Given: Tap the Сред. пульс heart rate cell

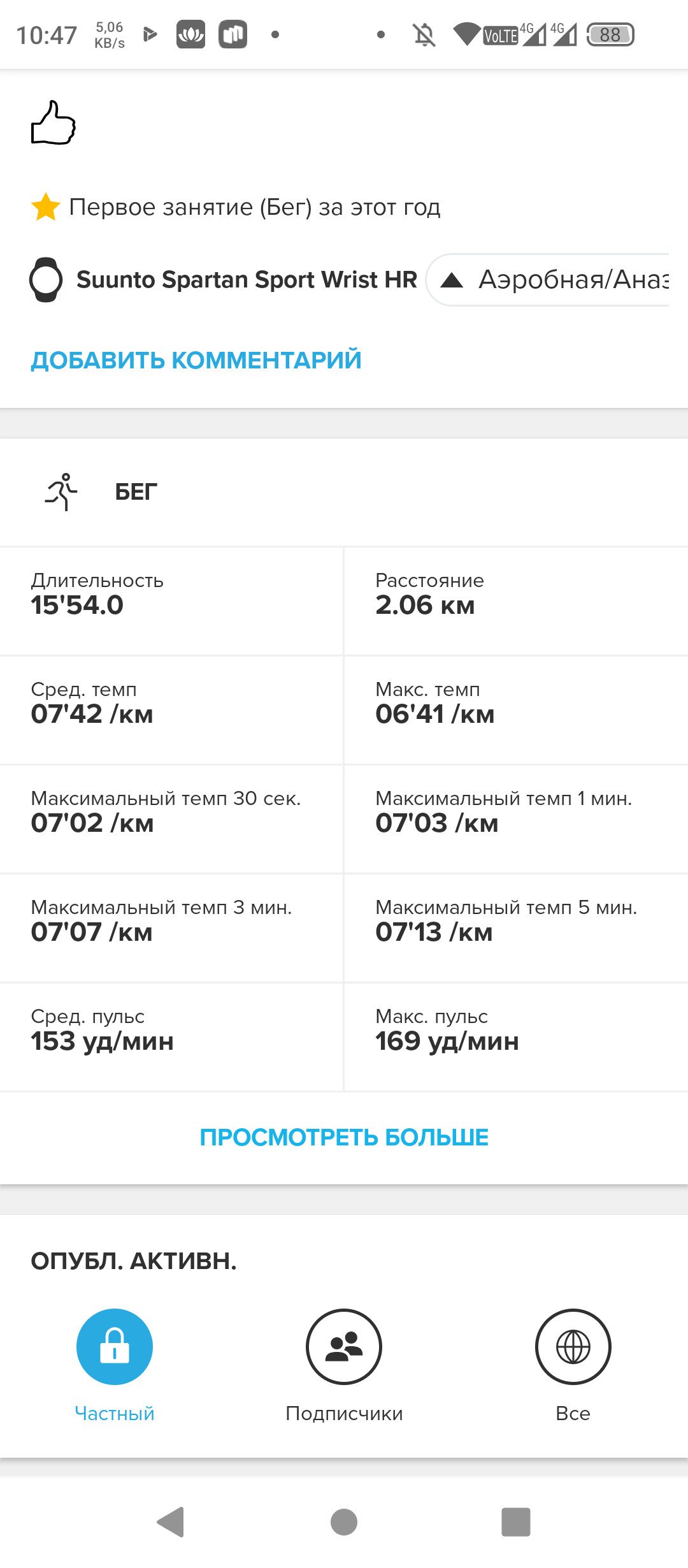Looking at the screenshot, I should [x=171, y=1037].
